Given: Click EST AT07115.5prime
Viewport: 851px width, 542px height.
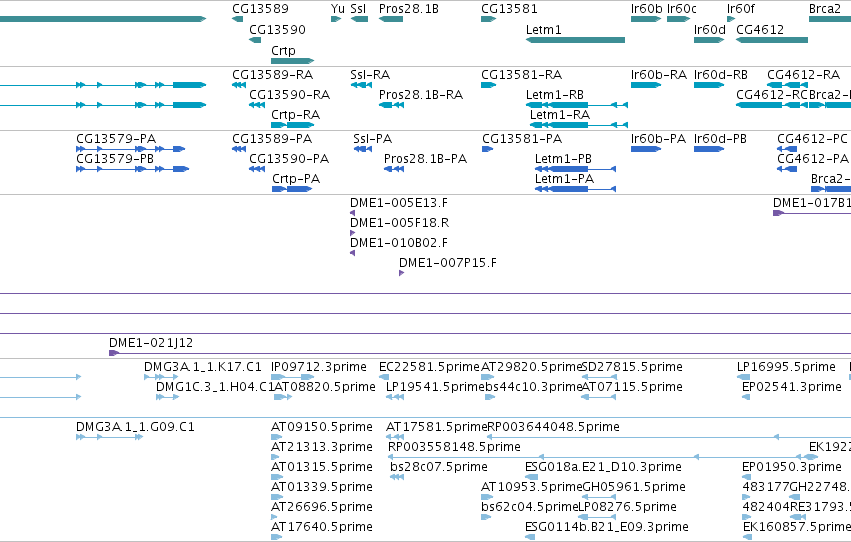Looking at the screenshot, I should (632, 387).
